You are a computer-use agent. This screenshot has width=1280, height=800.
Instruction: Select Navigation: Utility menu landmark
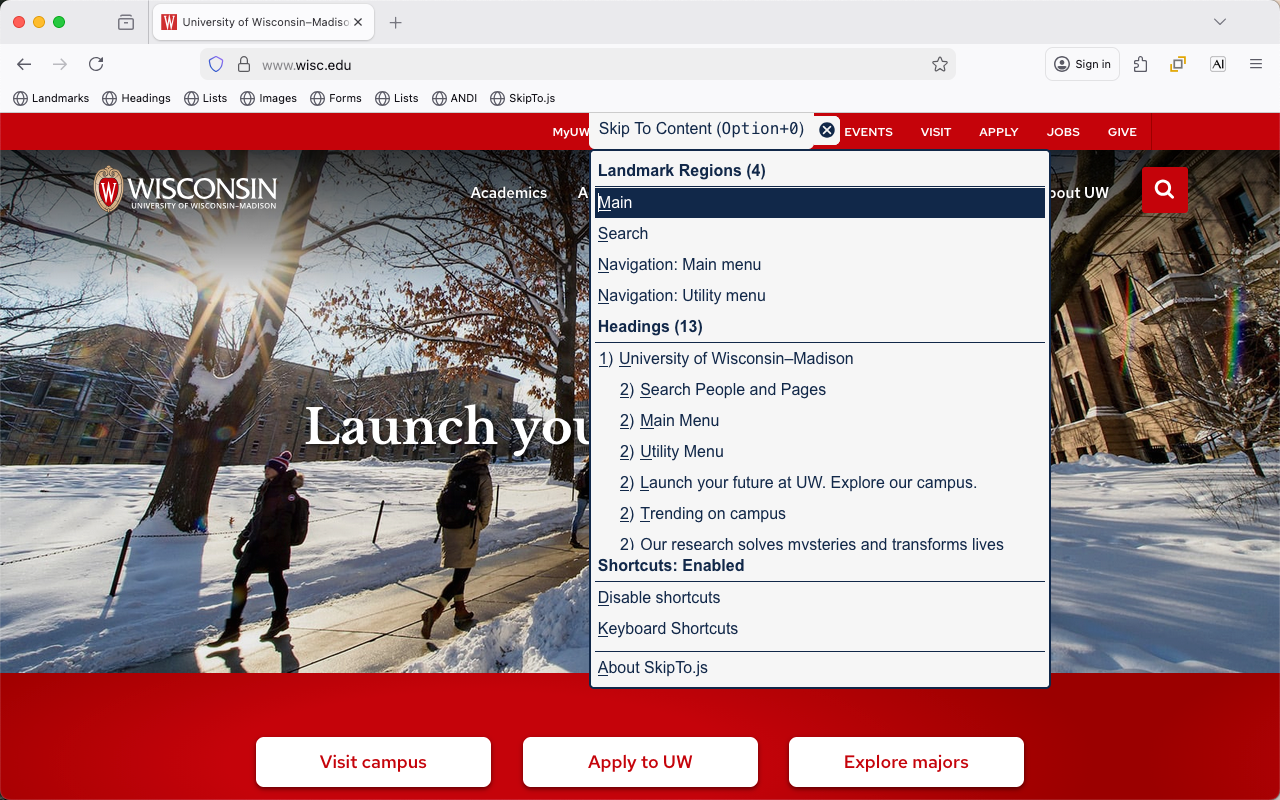[x=681, y=296]
